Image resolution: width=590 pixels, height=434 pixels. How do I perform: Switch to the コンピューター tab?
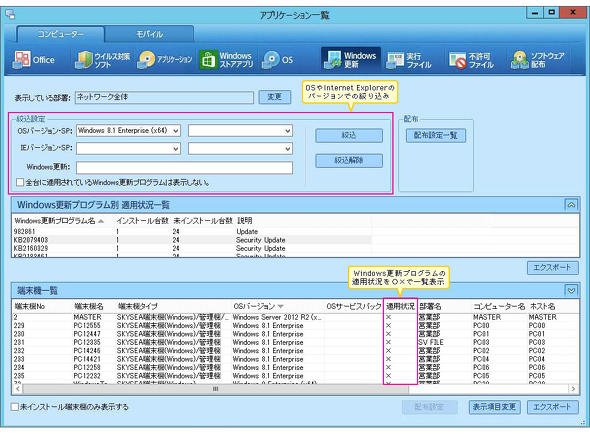[60, 34]
